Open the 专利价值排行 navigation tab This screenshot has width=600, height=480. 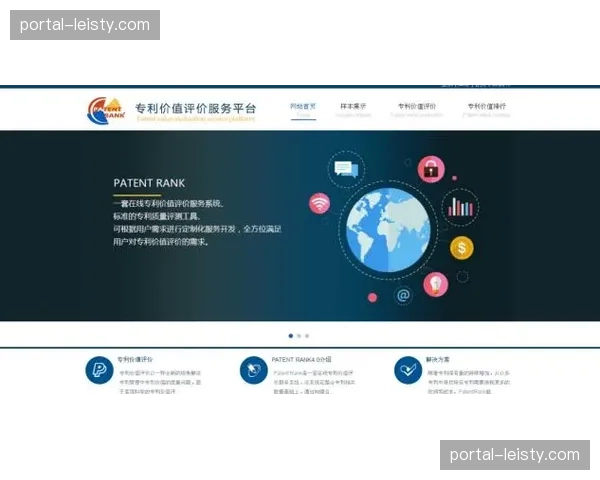486,106
